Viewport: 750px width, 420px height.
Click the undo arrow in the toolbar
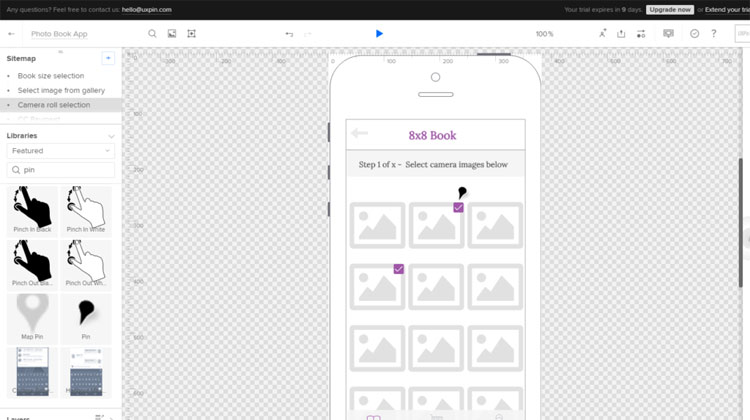click(x=289, y=34)
